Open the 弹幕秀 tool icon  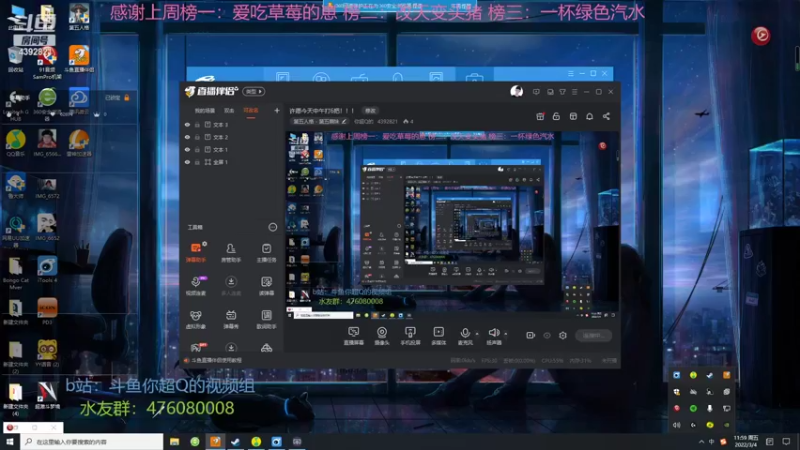point(231,319)
